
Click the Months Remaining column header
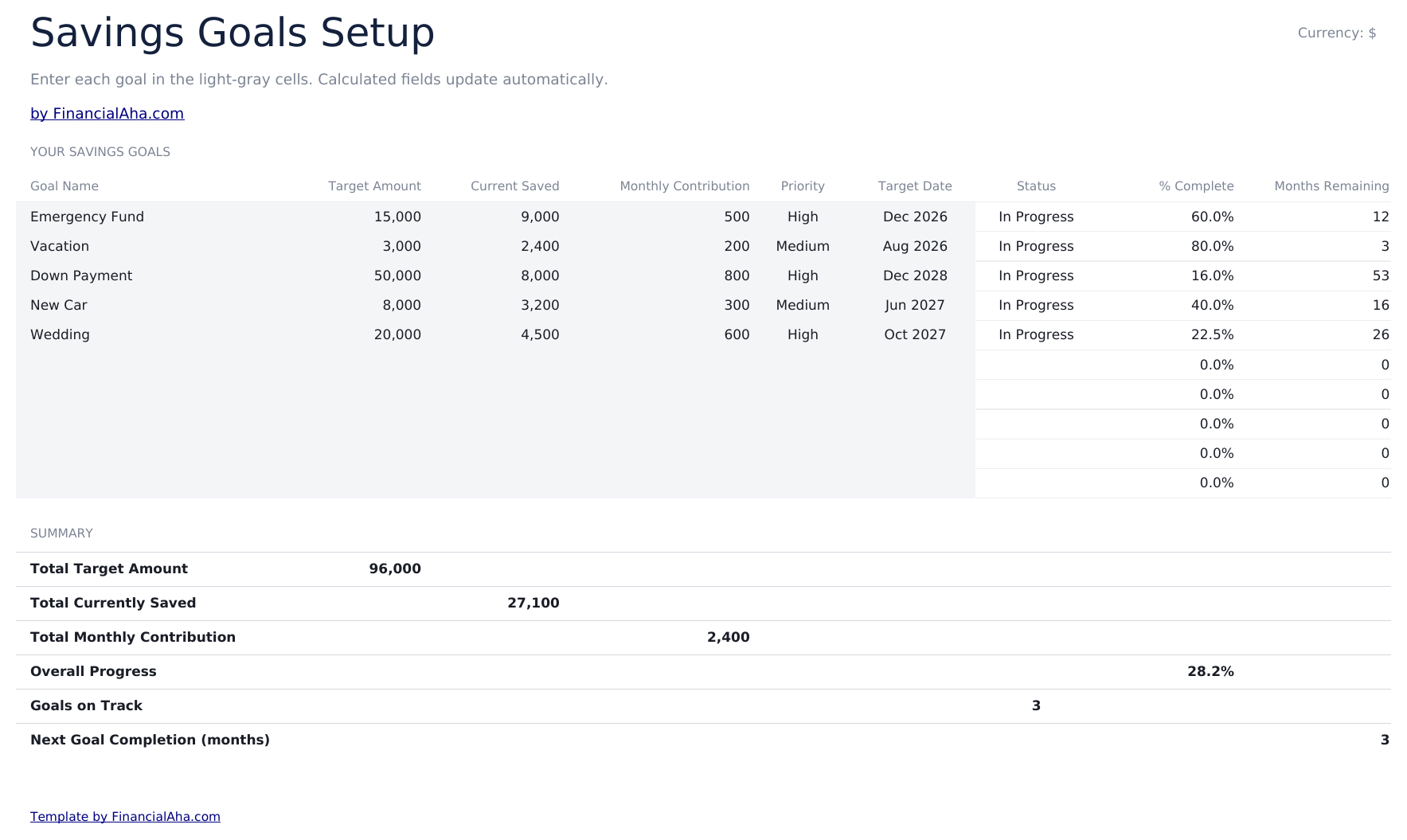tap(1331, 186)
